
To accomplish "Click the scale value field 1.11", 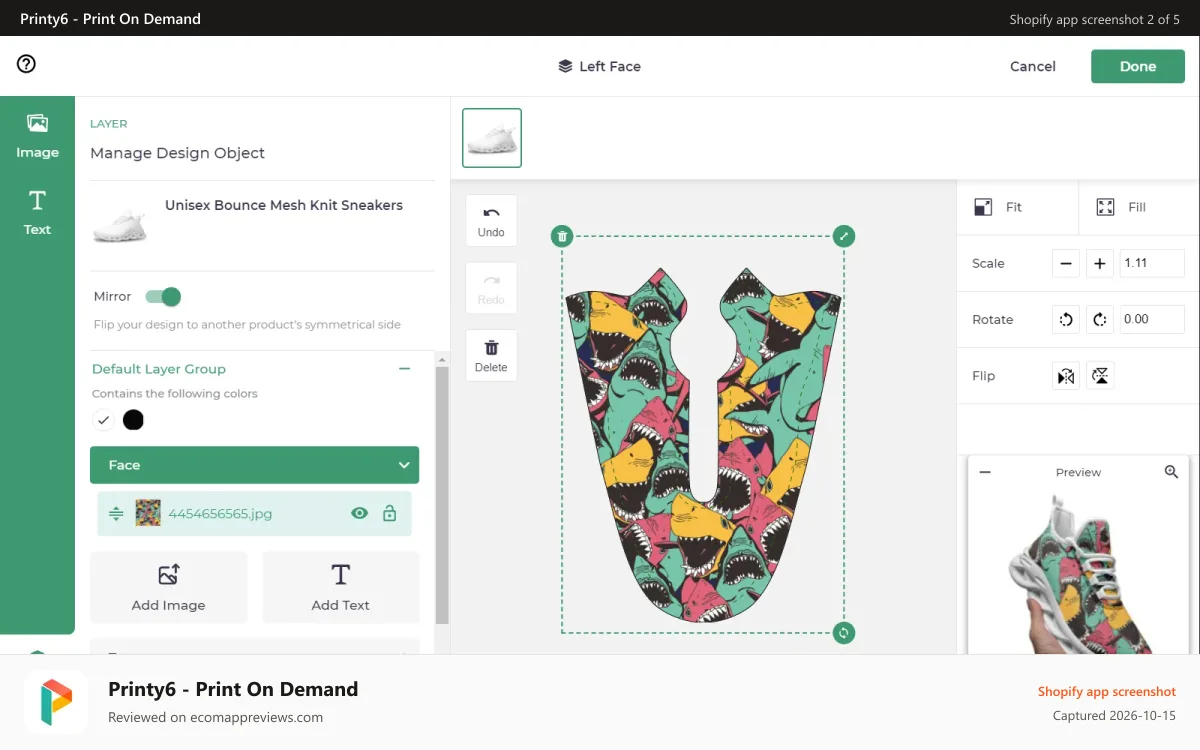I will tap(1152, 264).
